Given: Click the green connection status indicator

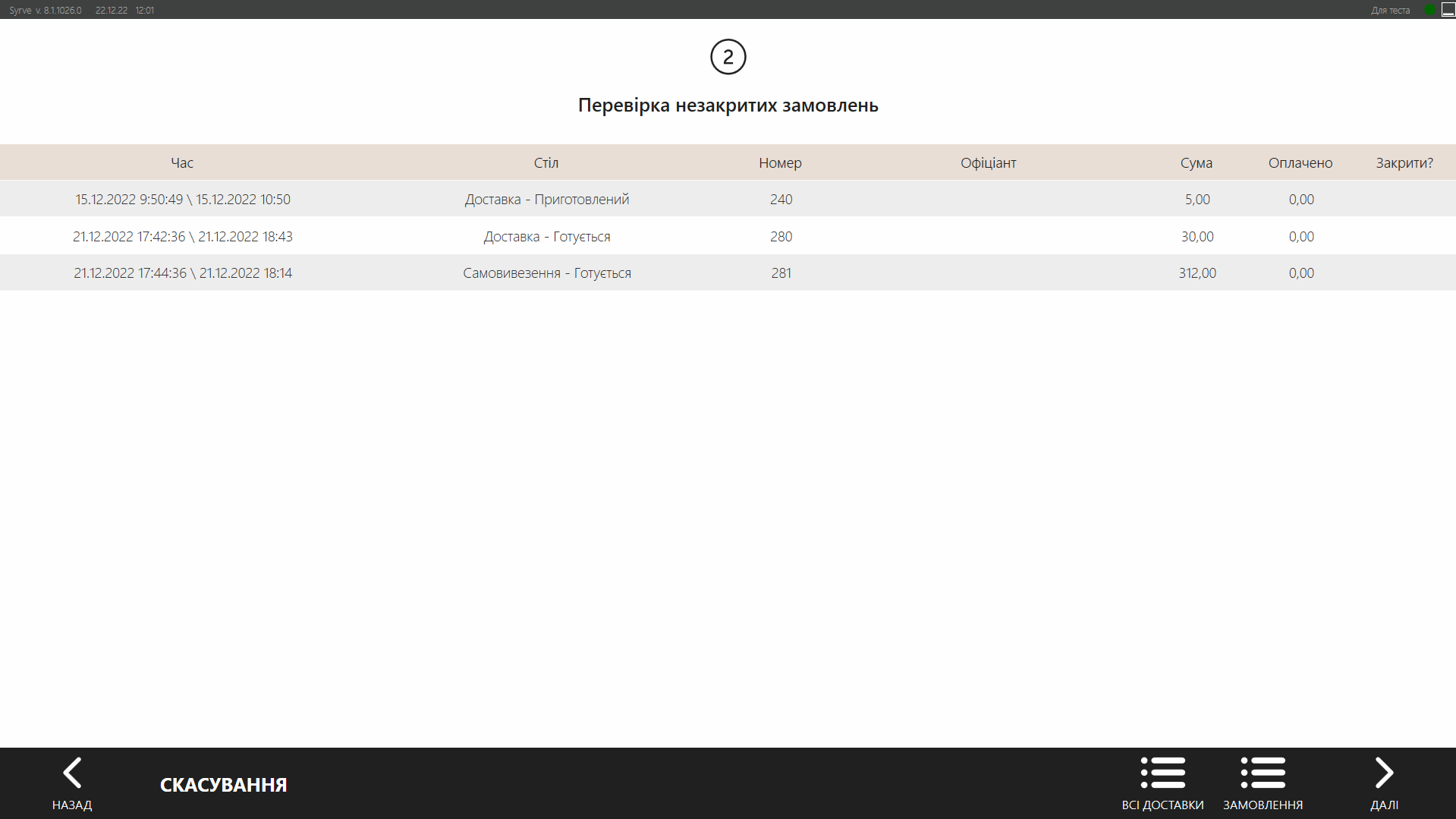Looking at the screenshot, I should tap(1429, 10).
